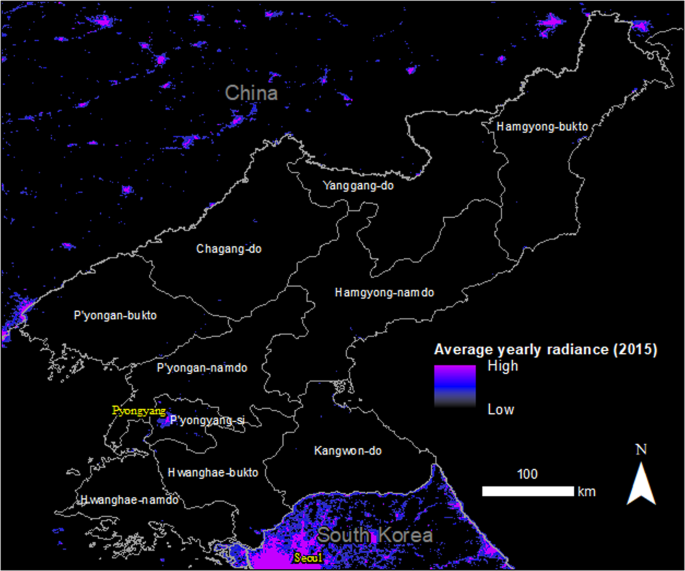Click the white 100 km scale bar

point(528,491)
